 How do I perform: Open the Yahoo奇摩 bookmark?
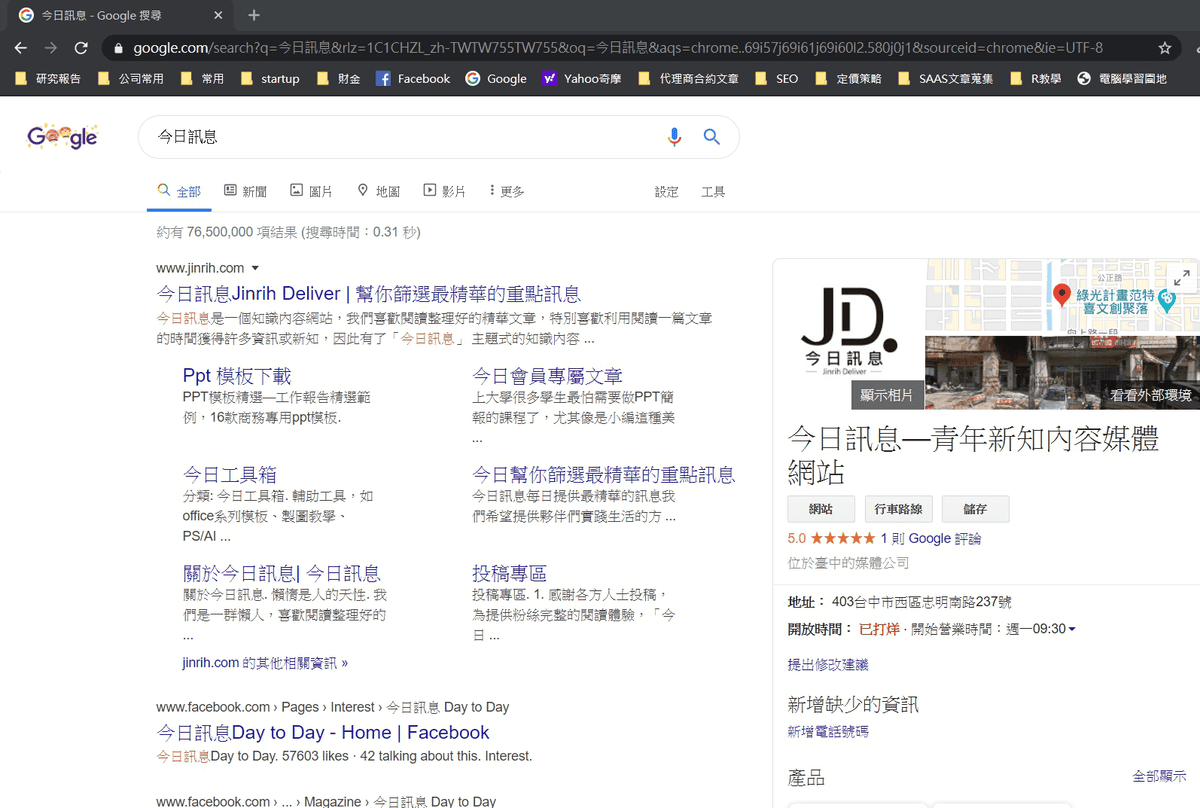[x=582, y=78]
